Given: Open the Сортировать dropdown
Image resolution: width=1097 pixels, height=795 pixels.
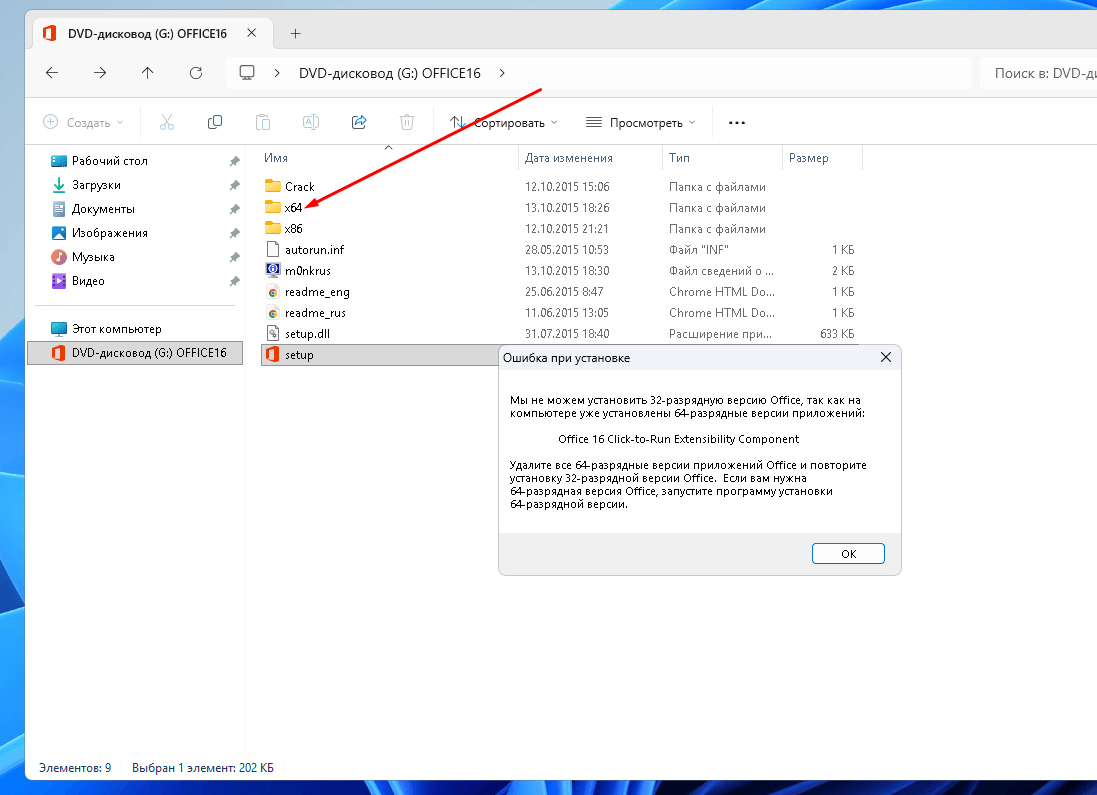Looking at the screenshot, I should (x=503, y=122).
